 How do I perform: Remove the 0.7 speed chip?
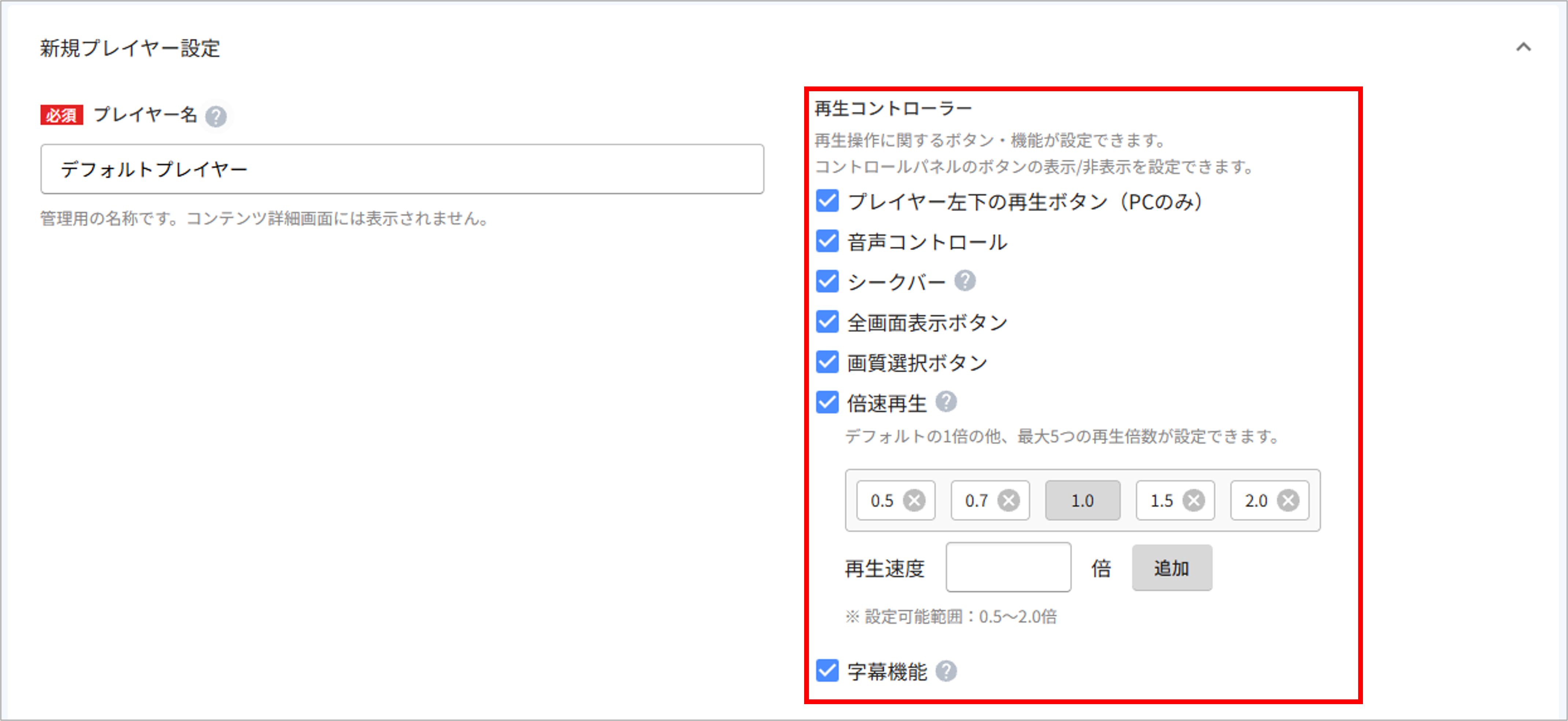1008,500
